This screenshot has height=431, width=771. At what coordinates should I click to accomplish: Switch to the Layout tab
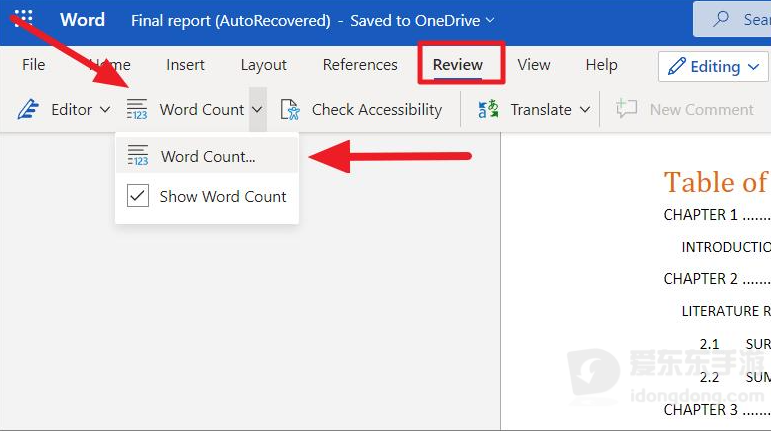[x=264, y=65]
